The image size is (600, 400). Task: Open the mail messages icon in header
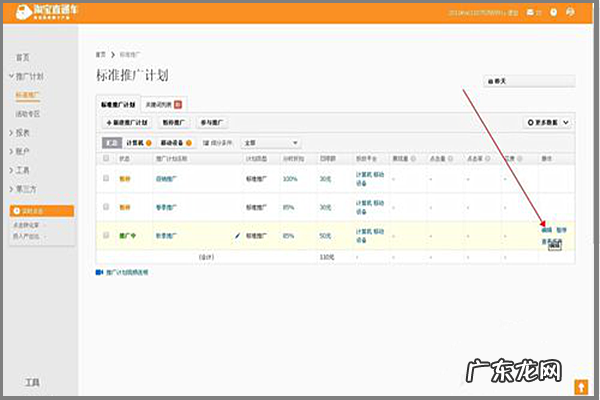[x=530, y=12]
